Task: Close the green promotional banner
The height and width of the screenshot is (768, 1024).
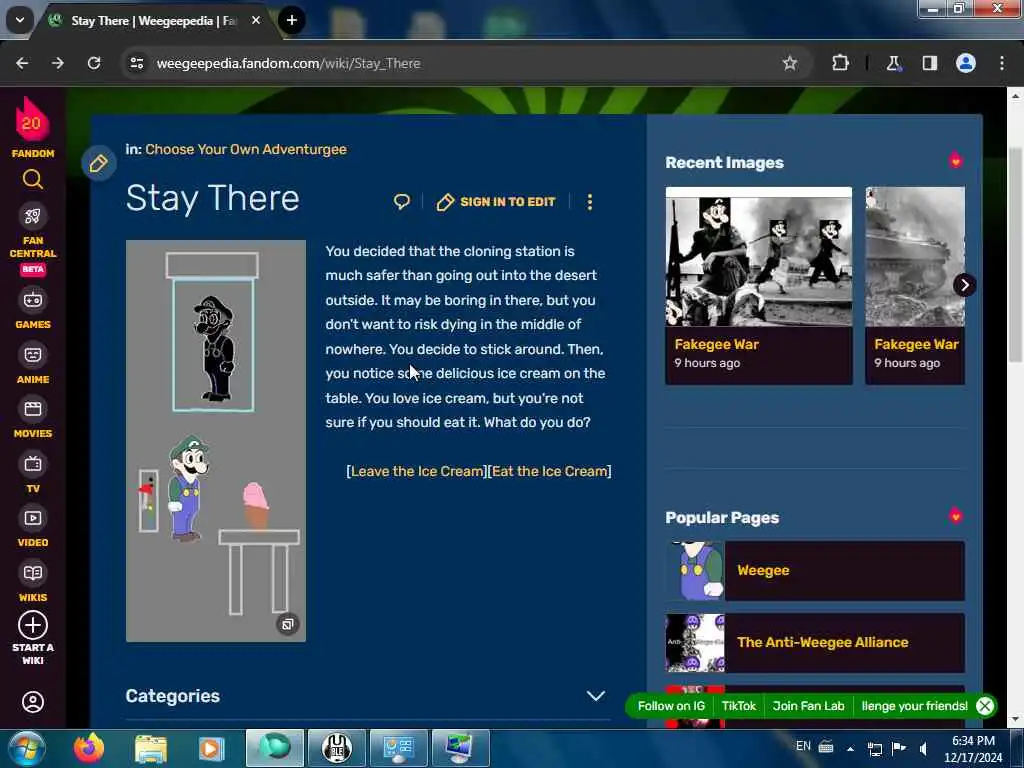Action: tap(985, 706)
